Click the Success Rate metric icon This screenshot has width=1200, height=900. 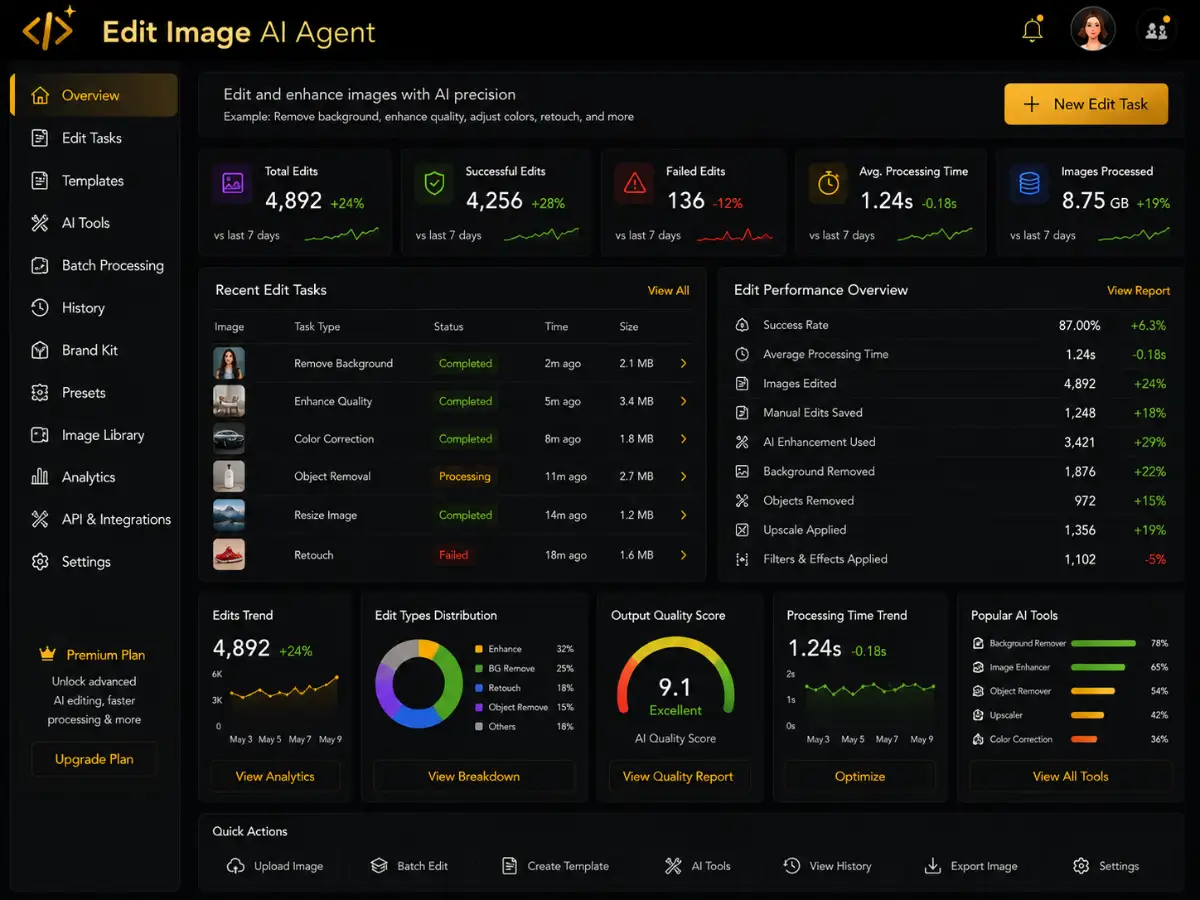click(742, 325)
